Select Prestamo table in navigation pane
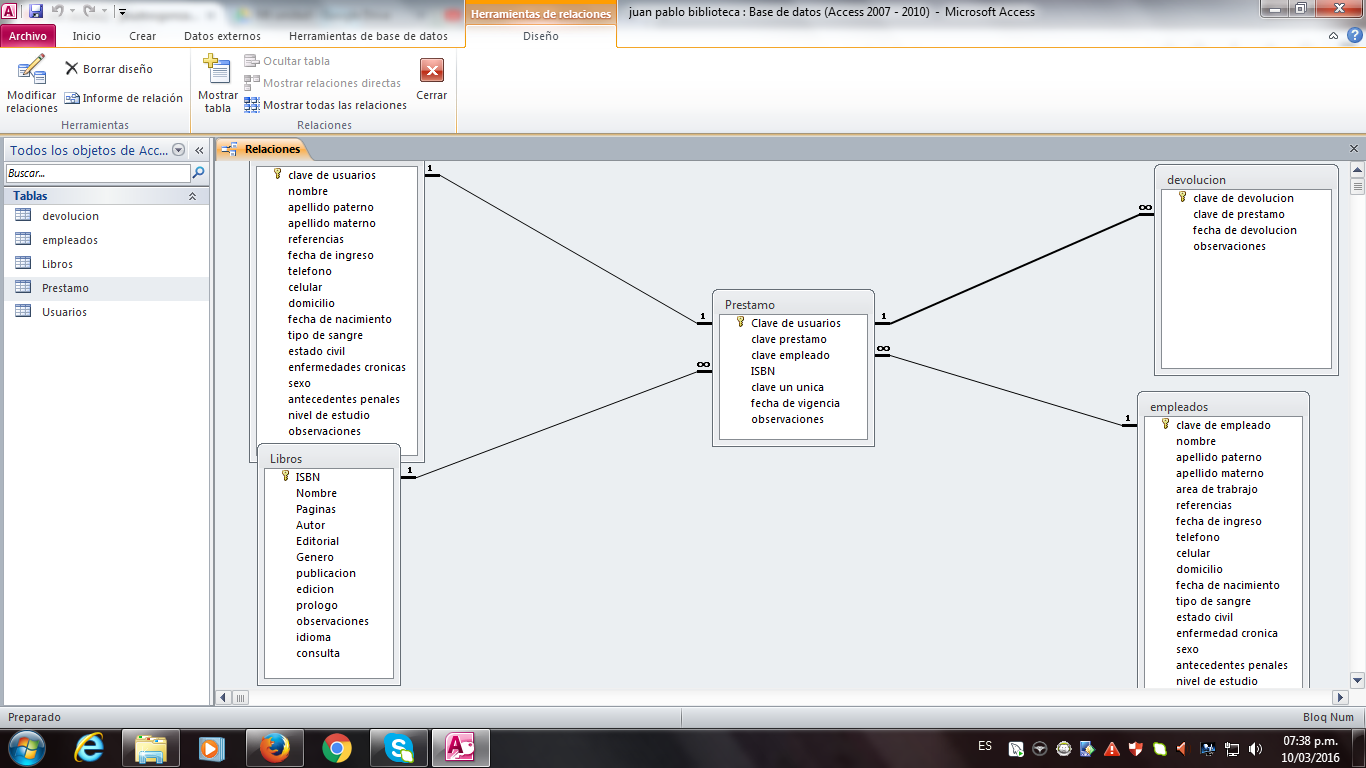1366x768 pixels. (x=107, y=288)
